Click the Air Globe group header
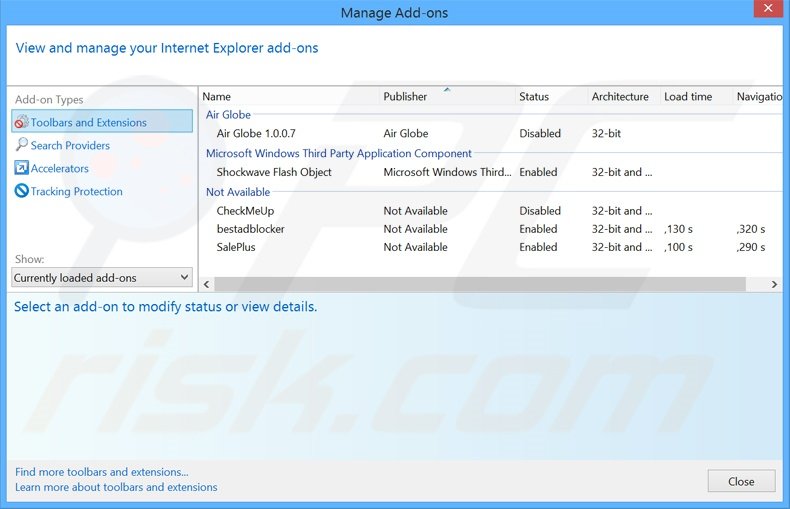 click(228, 115)
